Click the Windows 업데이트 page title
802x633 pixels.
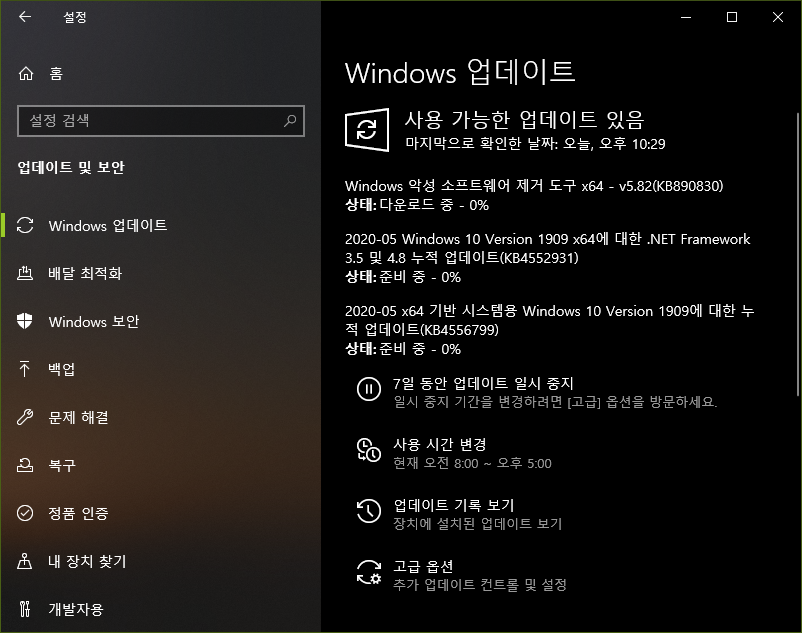point(460,73)
